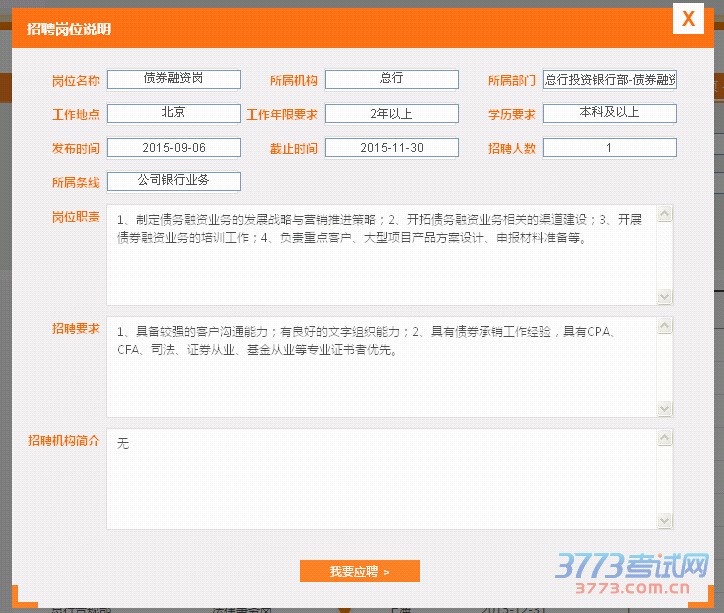Focus the 所属部门 field
The width and height of the screenshot is (724, 613).
(x=610, y=79)
